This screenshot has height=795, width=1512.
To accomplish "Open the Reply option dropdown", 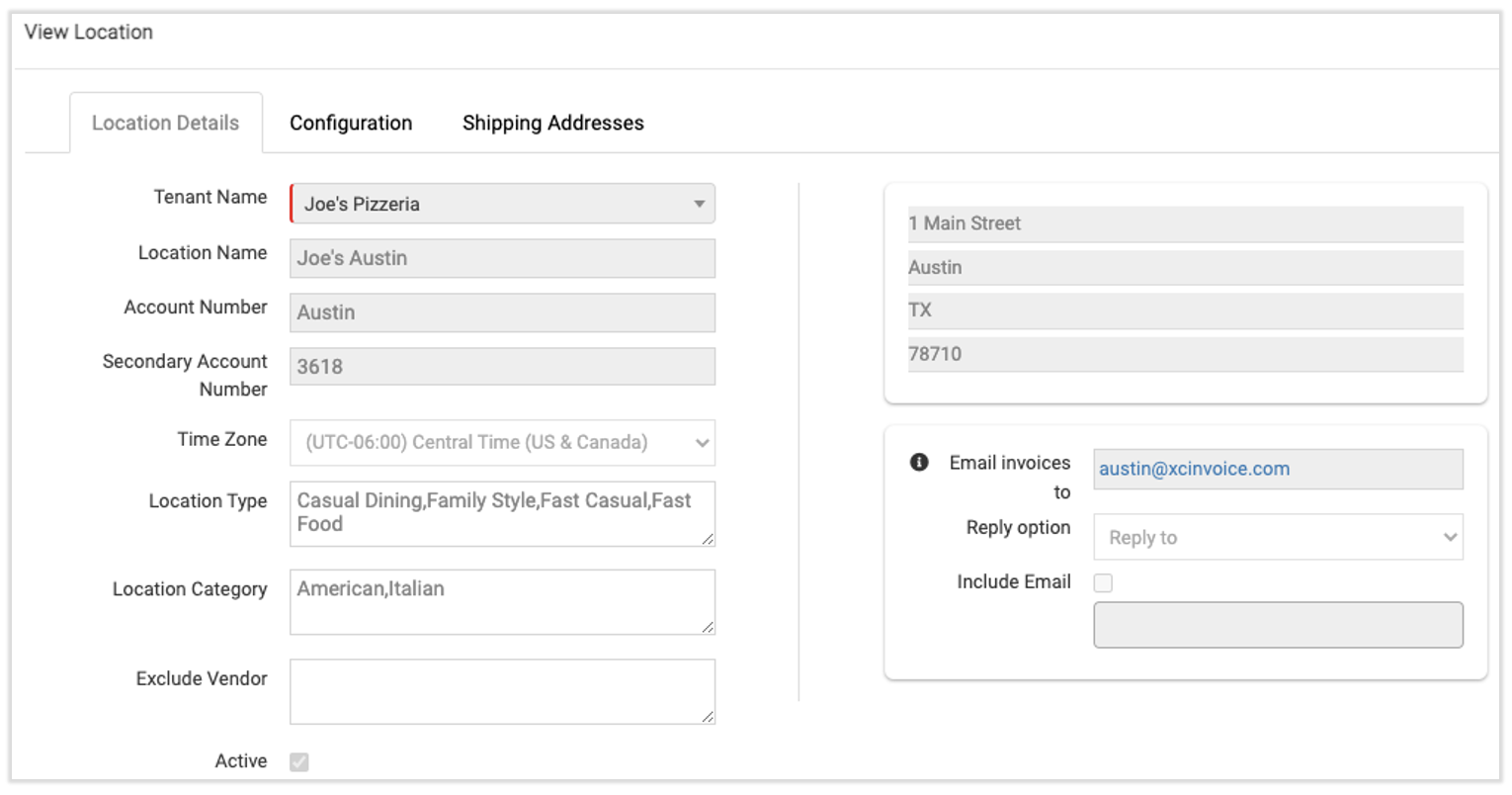I will [x=1277, y=537].
